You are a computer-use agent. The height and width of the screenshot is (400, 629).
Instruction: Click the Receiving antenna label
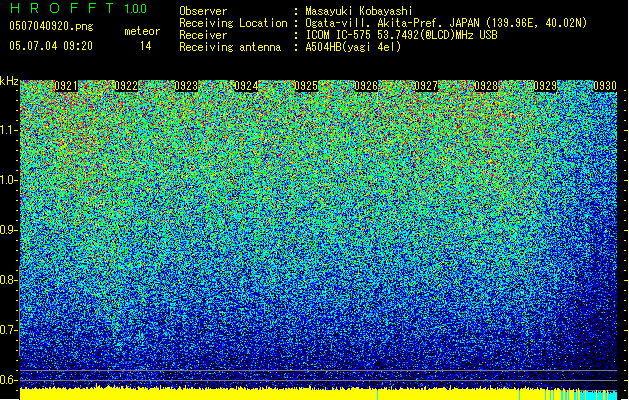point(230,47)
